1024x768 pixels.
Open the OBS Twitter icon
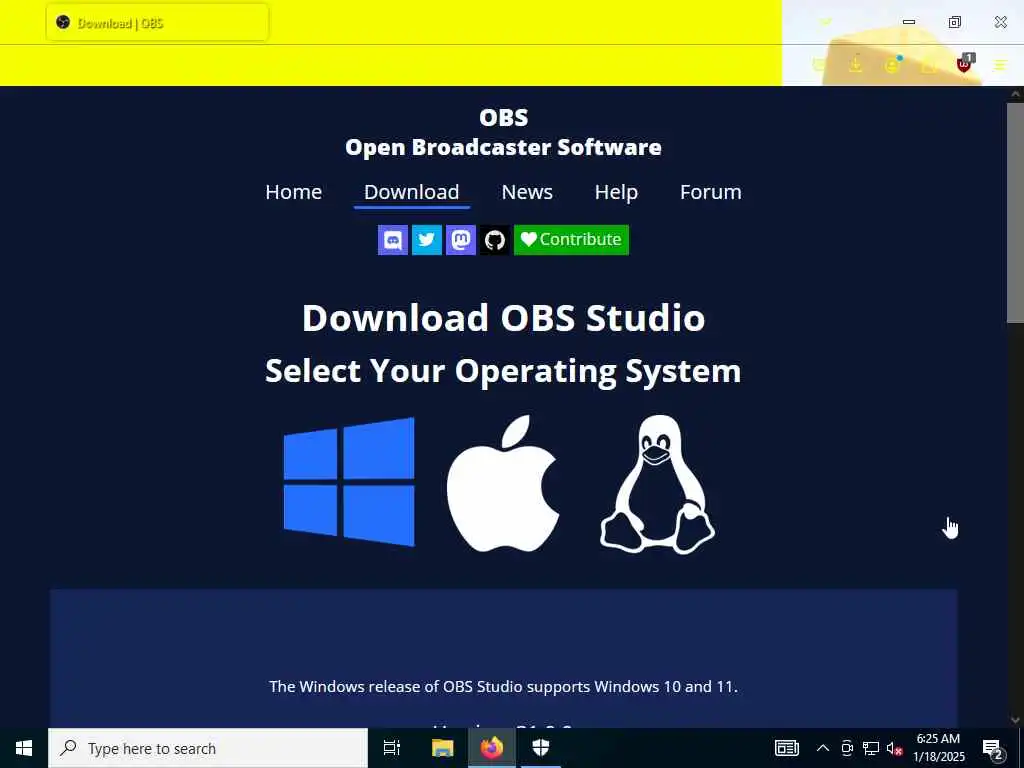pyautogui.click(x=426, y=240)
